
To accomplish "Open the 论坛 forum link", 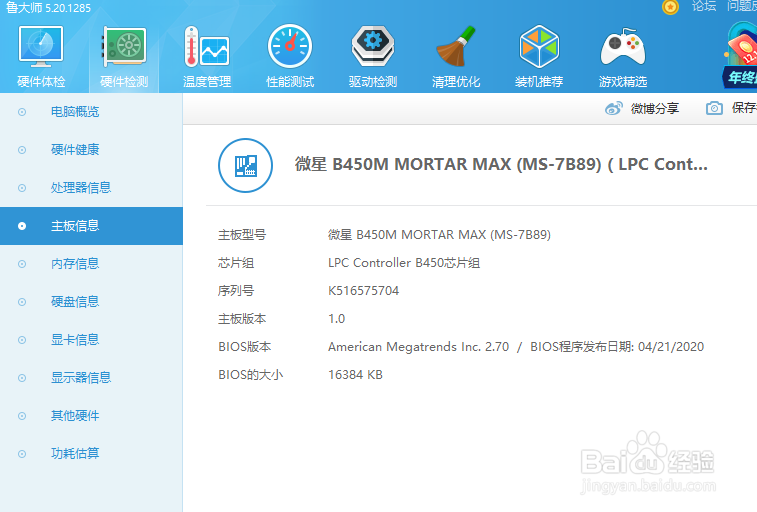I will (x=704, y=6).
